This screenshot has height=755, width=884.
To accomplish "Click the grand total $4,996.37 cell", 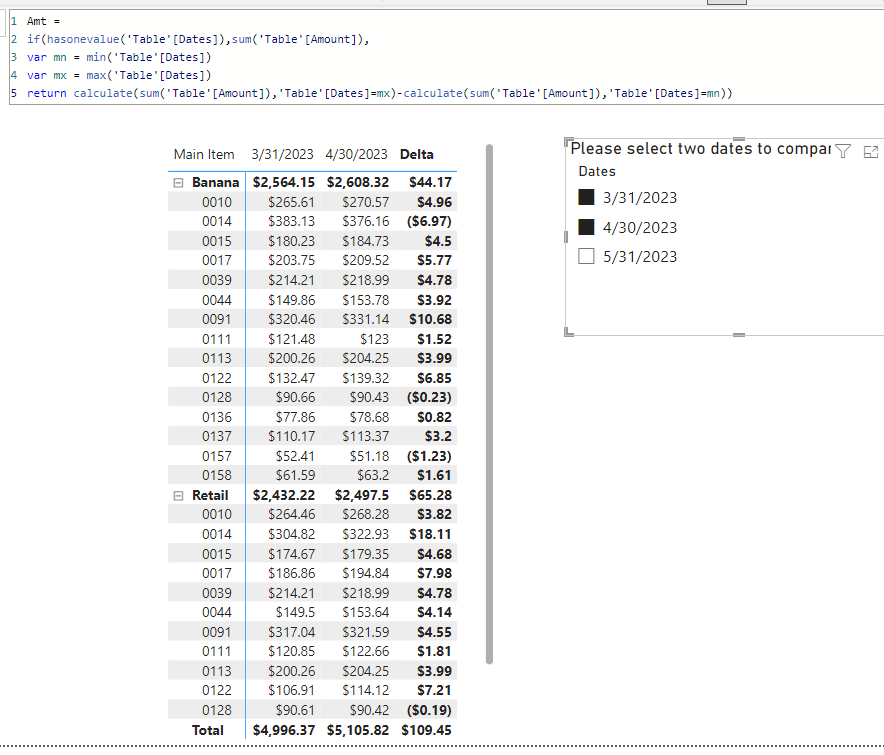I will 284,730.
